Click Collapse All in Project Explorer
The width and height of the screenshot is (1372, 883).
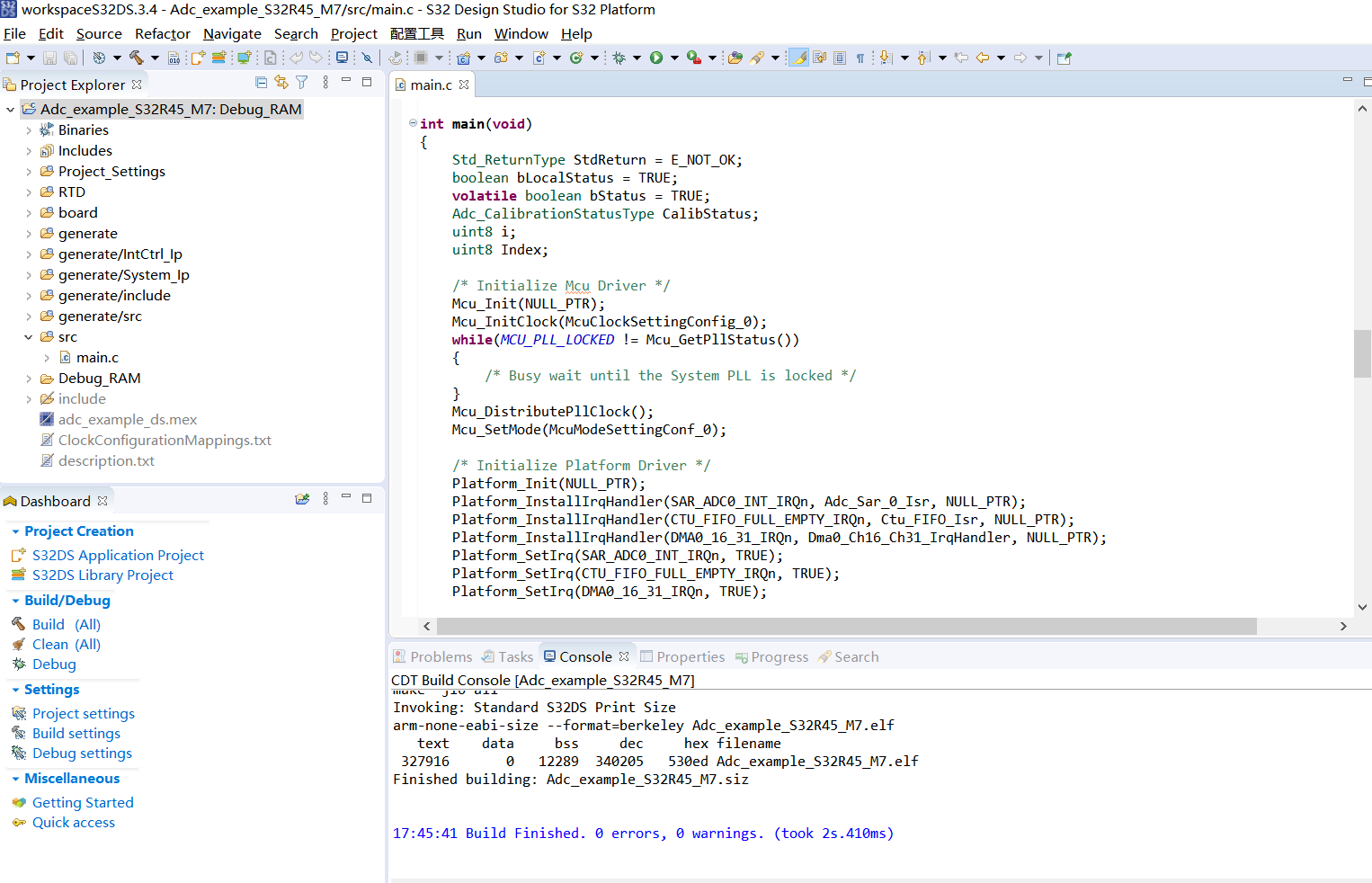pyautogui.click(x=262, y=83)
